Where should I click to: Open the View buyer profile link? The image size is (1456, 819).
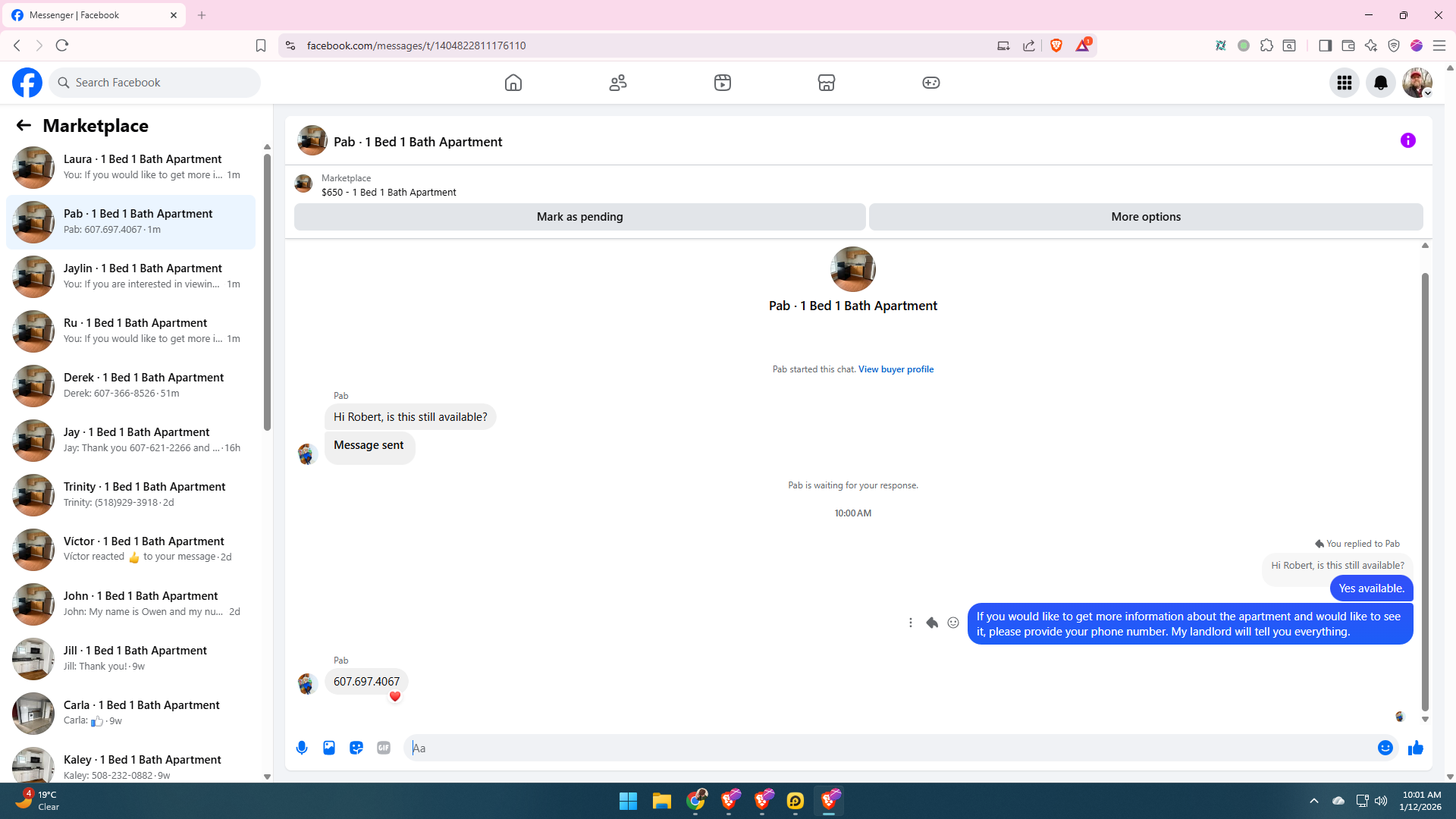896,369
